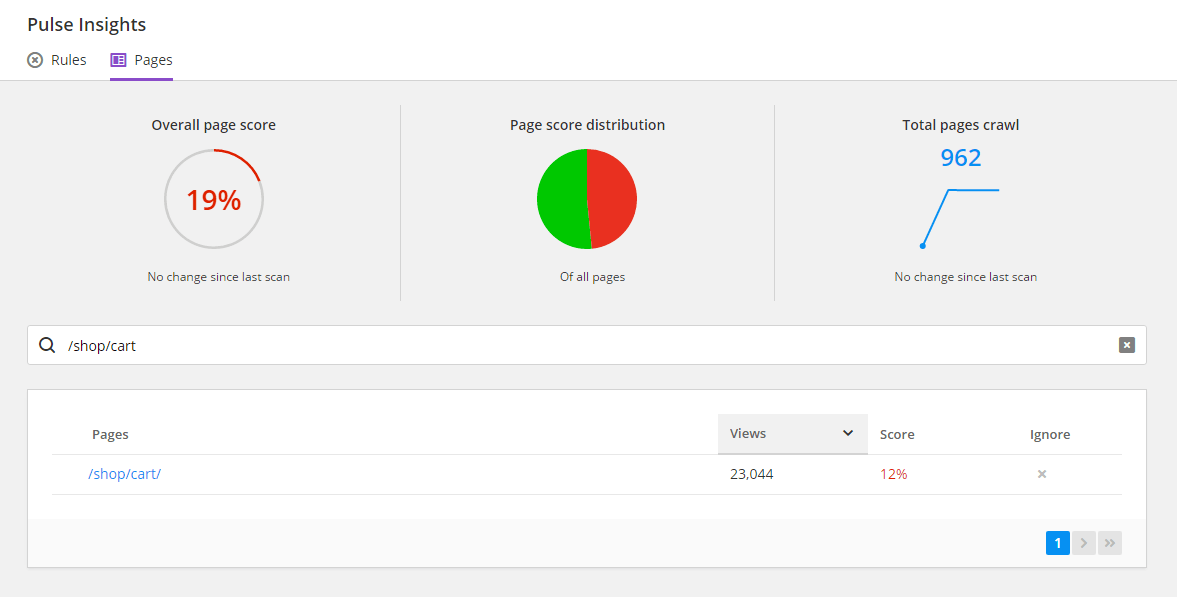Screen dimensions: 1177x597
Task: Dismiss the /shop/cart/ row via ignore control
Action: 1041,474
